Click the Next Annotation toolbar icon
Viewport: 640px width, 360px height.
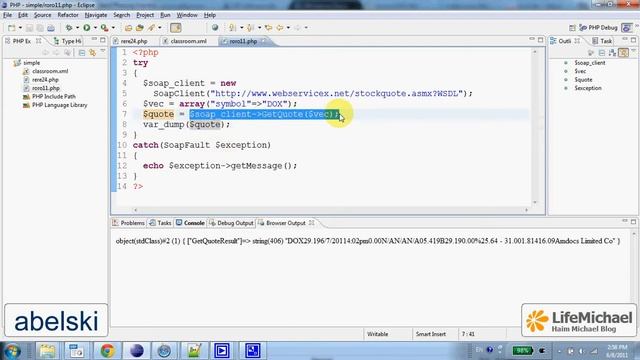click(x=232, y=28)
